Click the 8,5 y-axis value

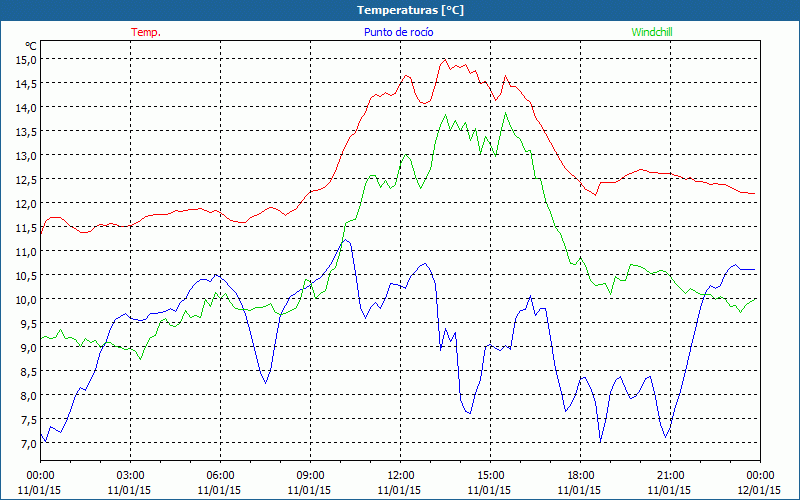click(x=28, y=371)
